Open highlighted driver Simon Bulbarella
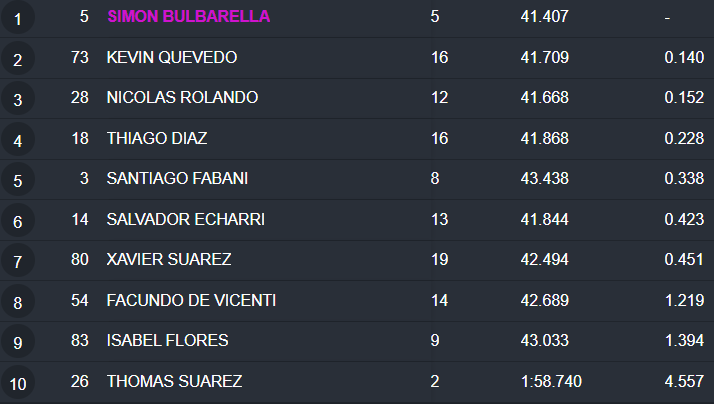The width and height of the screenshot is (714, 404). (188, 17)
